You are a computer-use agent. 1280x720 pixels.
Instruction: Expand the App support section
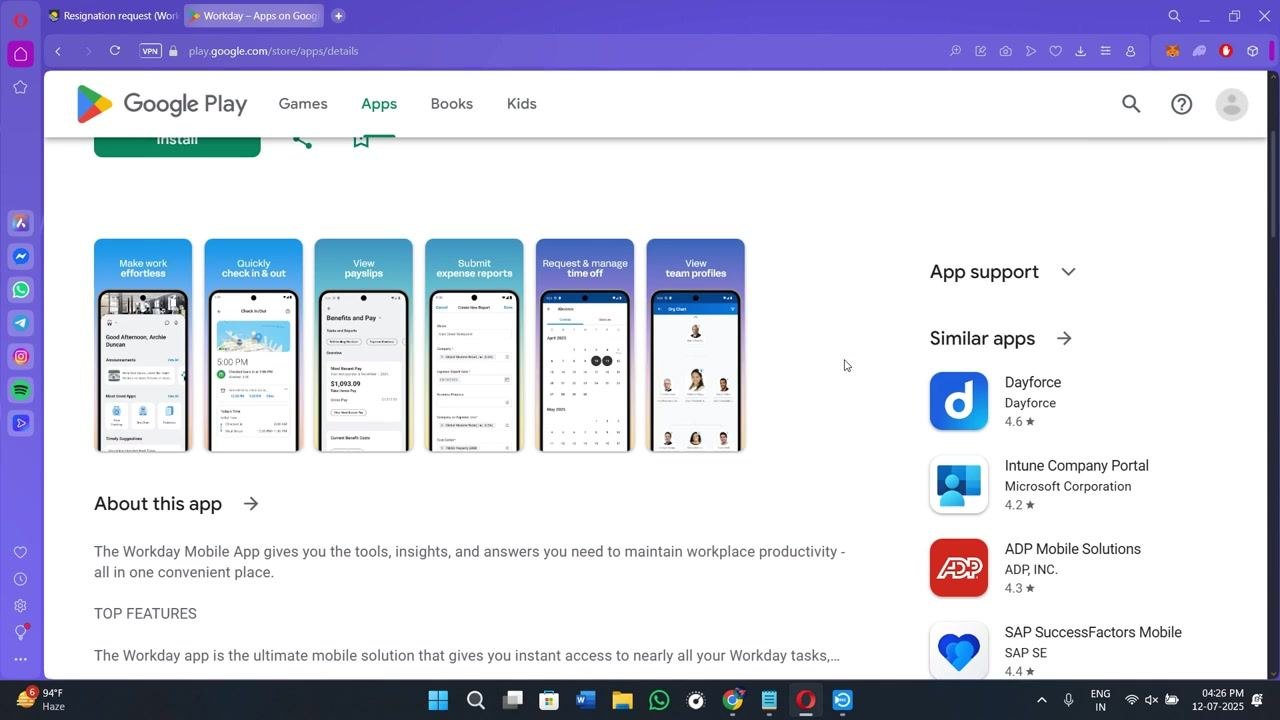point(1068,272)
